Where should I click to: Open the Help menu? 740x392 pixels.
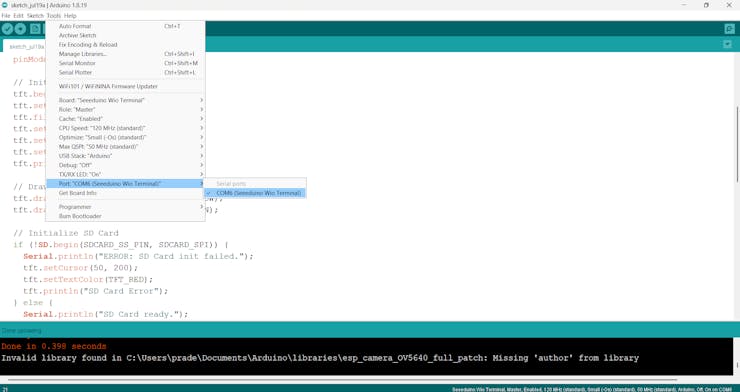(70, 16)
